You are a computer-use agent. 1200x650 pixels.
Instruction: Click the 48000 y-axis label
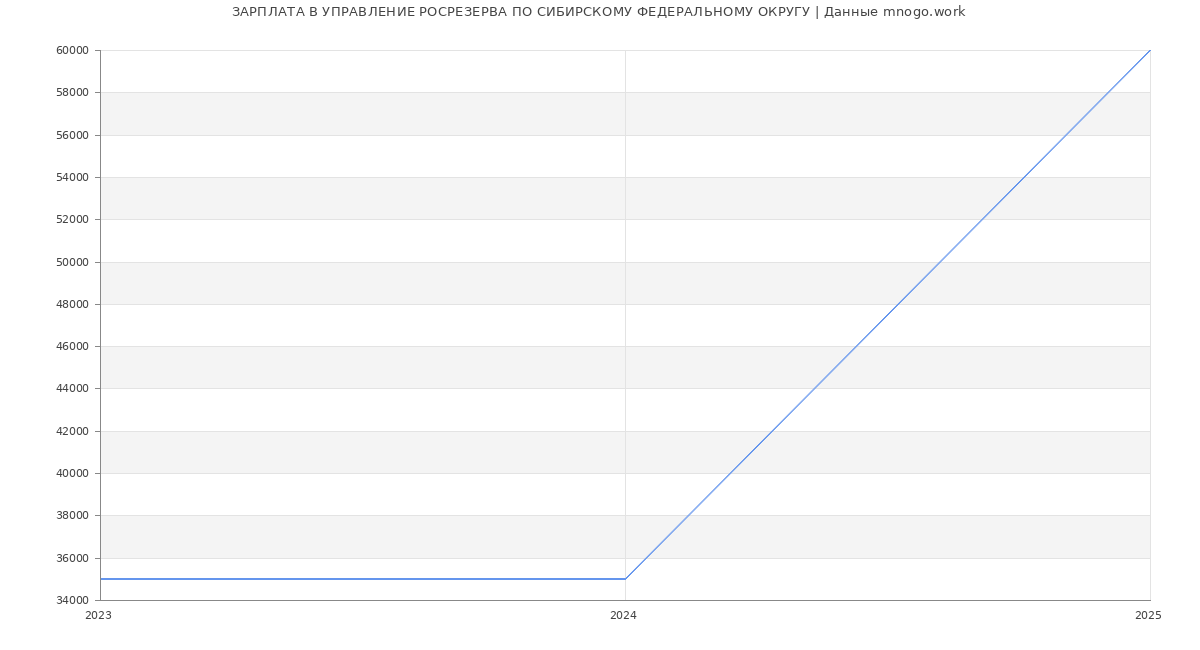(x=72, y=305)
